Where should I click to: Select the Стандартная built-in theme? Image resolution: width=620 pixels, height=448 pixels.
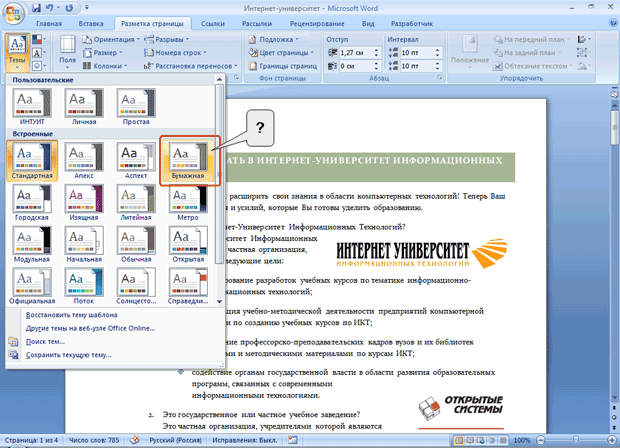32,161
